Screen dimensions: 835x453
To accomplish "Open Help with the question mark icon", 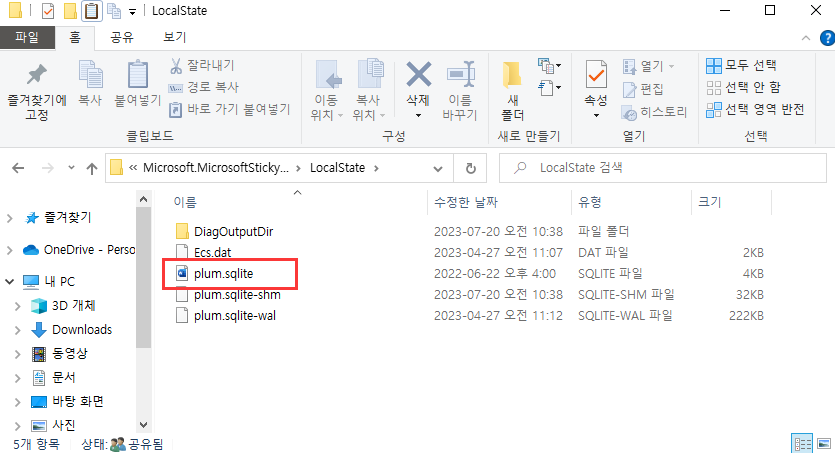I will click(828, 38).
